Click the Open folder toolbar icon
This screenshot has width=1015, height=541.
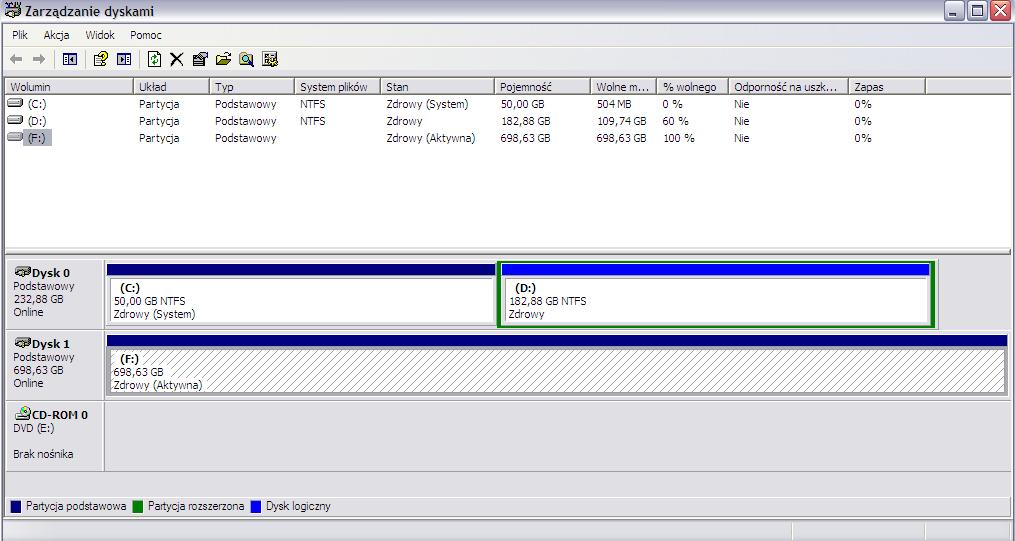pos(223,60)
